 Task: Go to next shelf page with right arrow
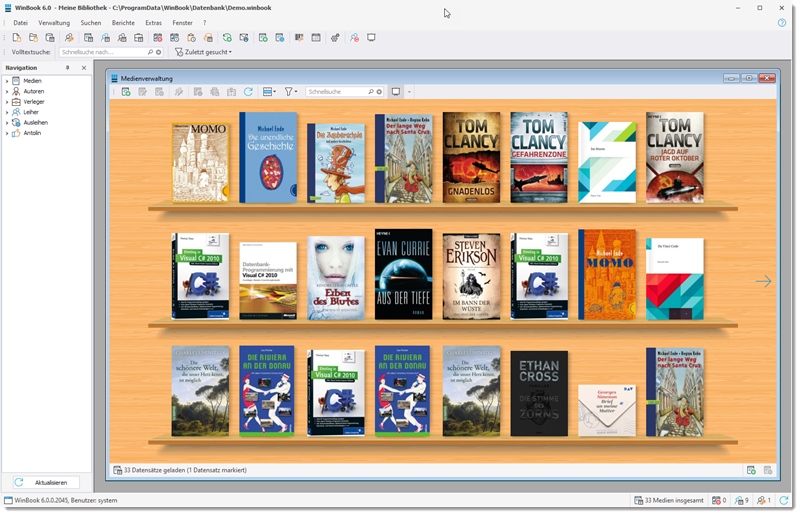click(x=763, y=281)
